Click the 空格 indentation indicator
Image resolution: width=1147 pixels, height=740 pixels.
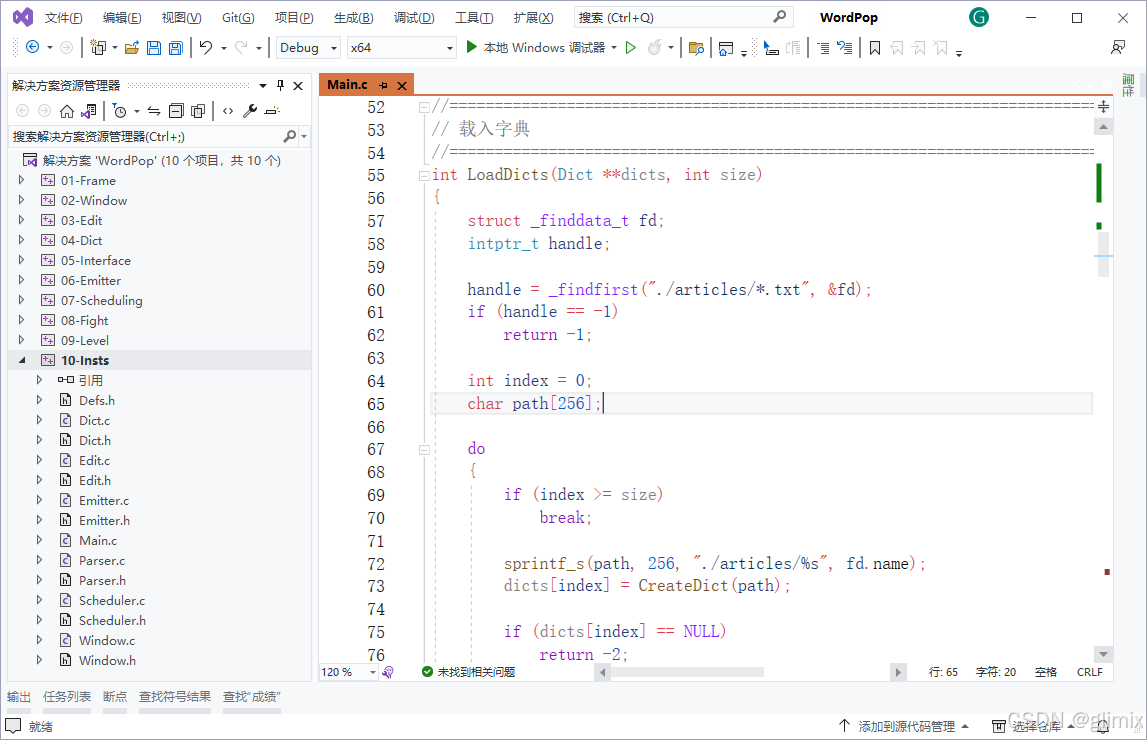coord(1045,672)
